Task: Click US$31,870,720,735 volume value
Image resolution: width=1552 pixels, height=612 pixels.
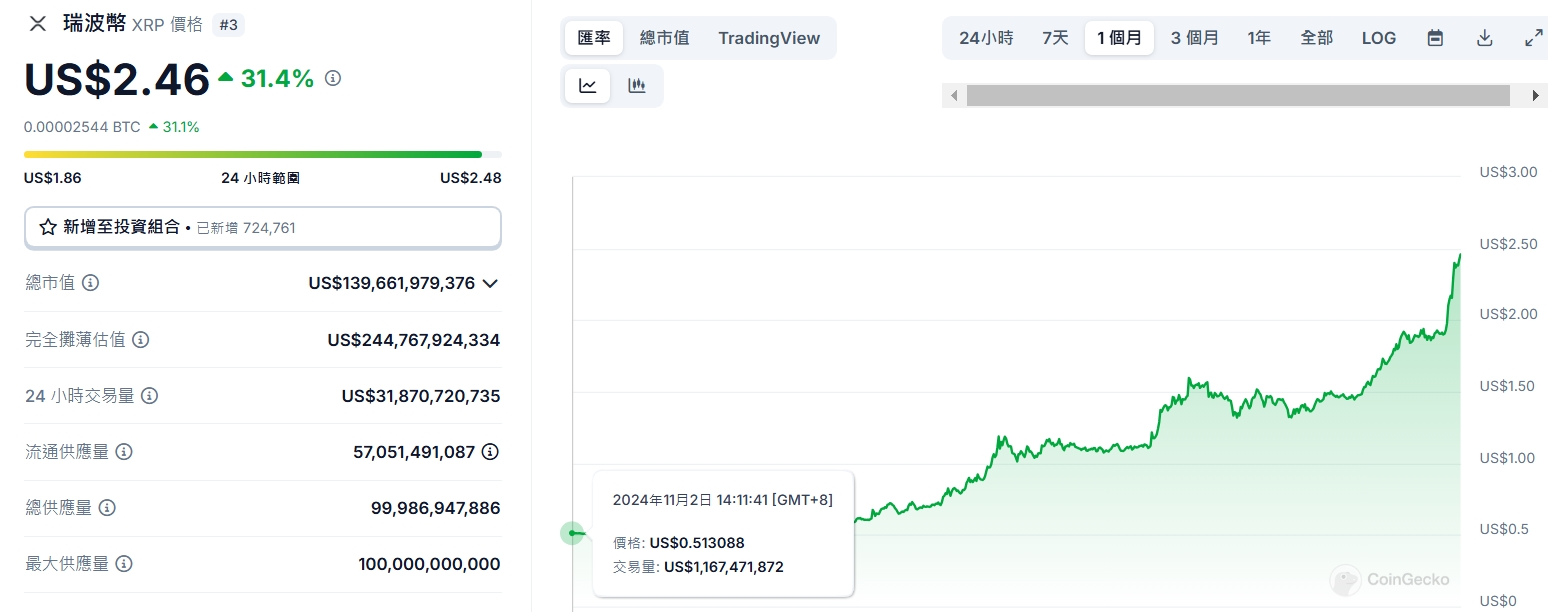Action: pos(421,396)
